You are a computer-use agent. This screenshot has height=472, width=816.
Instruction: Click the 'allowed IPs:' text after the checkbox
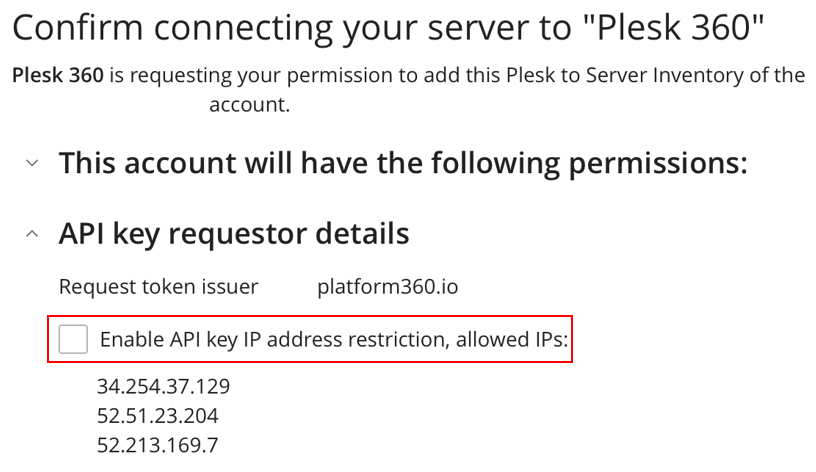[x=512, y=340]
